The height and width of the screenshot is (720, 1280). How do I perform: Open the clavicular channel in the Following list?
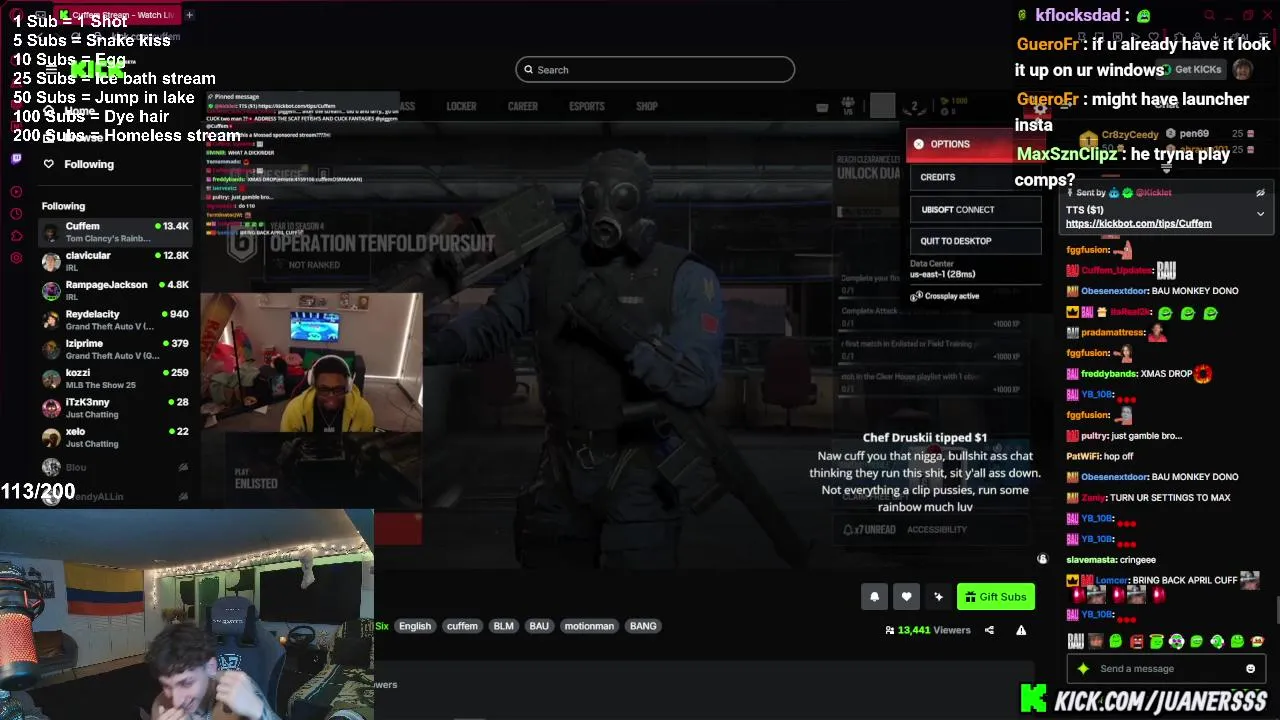116,261
